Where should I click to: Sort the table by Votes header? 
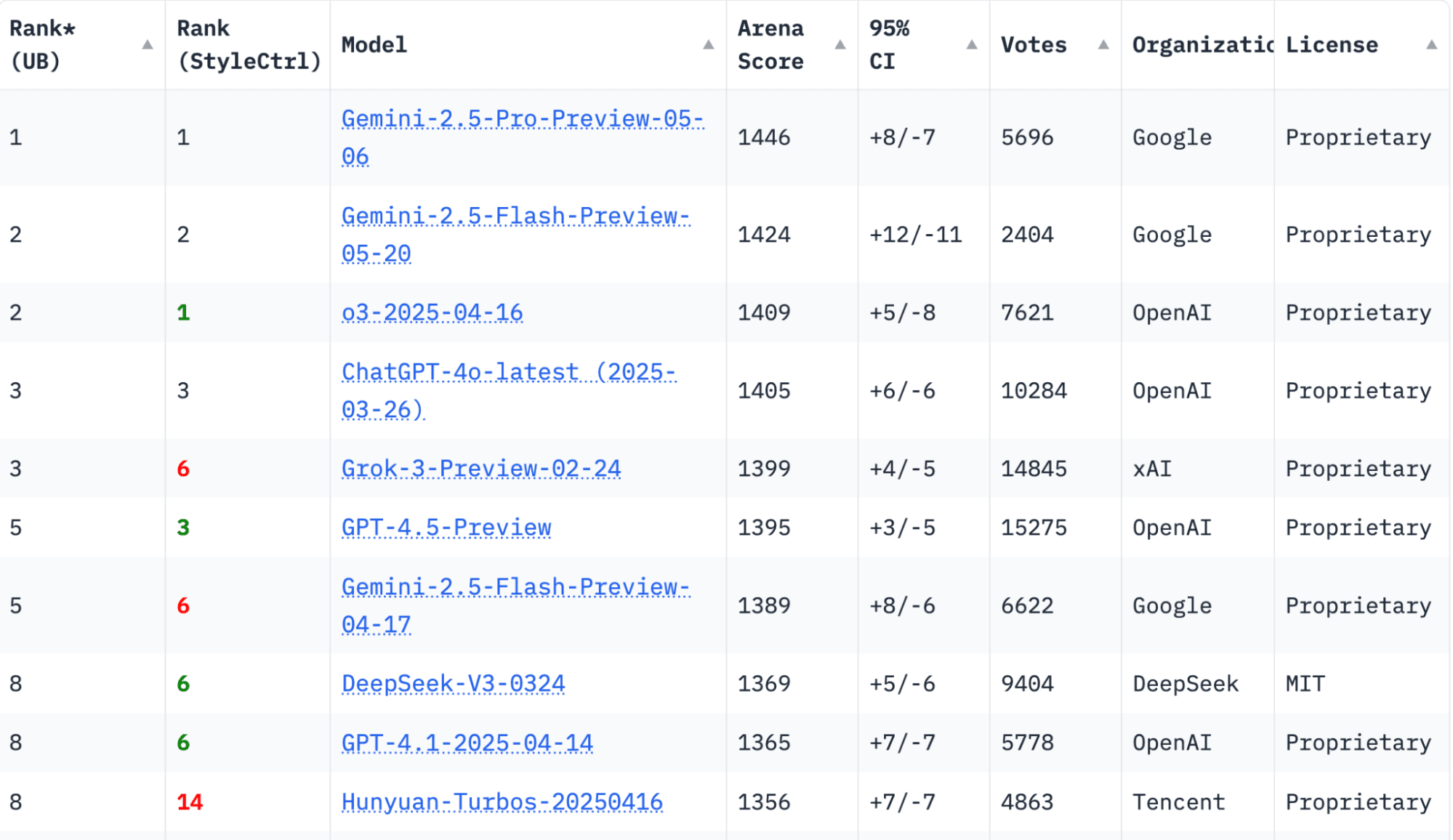1034,45
